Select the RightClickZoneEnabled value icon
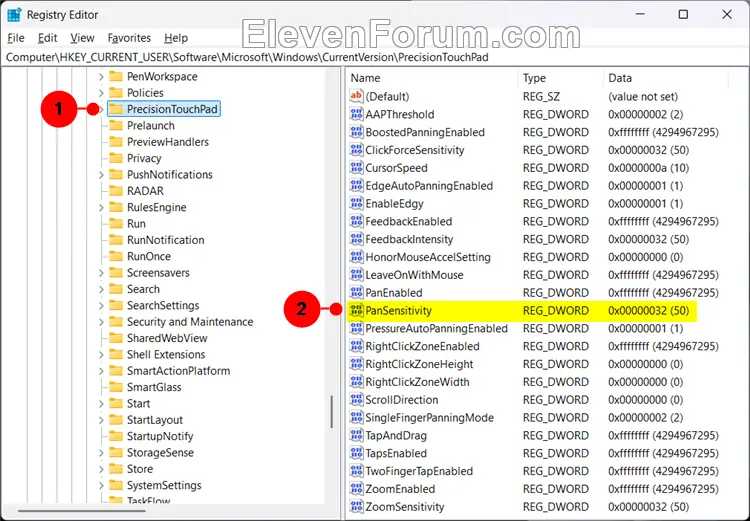 [356, 346]
